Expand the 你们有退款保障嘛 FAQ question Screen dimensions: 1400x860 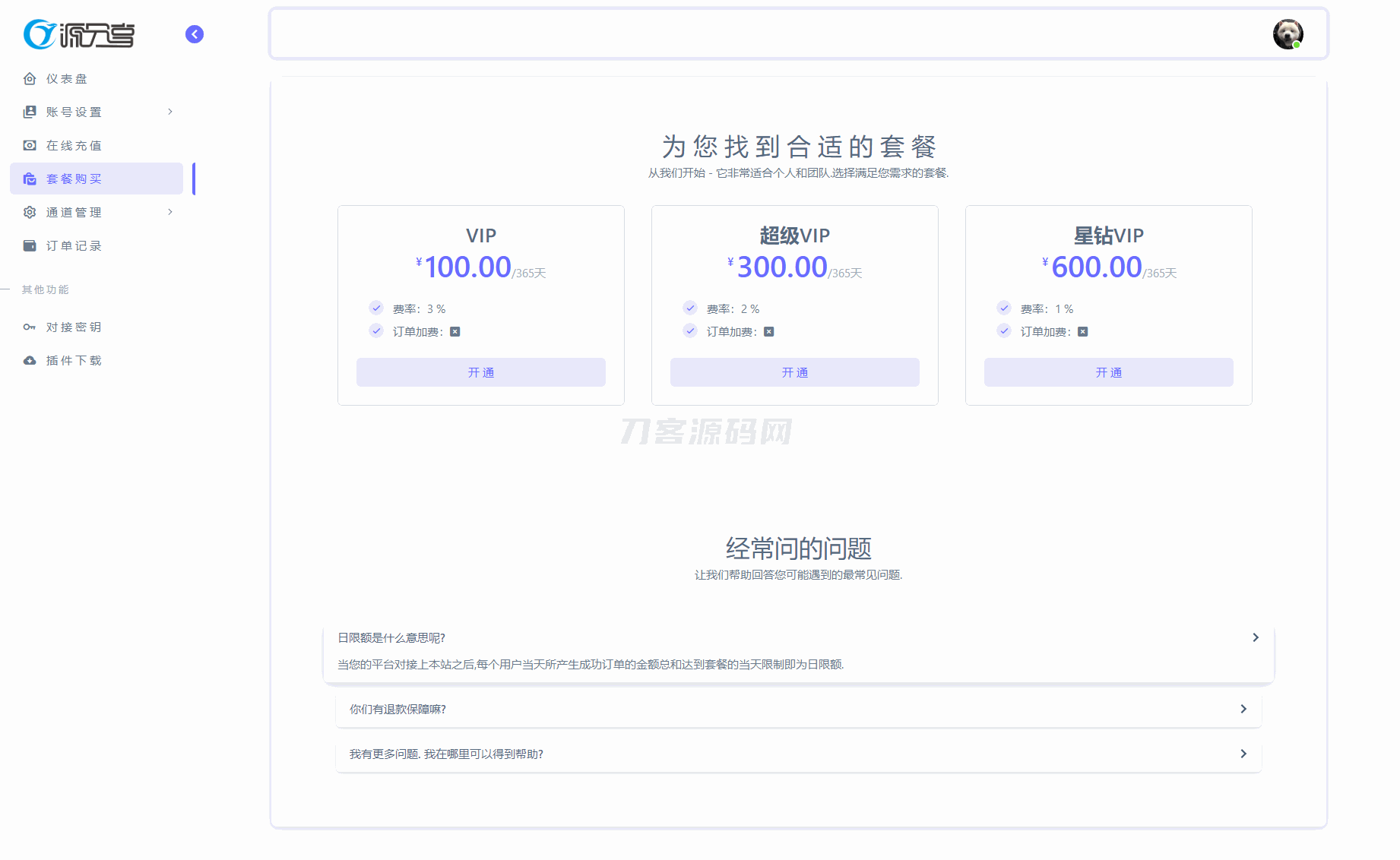(x=798, y=709)
